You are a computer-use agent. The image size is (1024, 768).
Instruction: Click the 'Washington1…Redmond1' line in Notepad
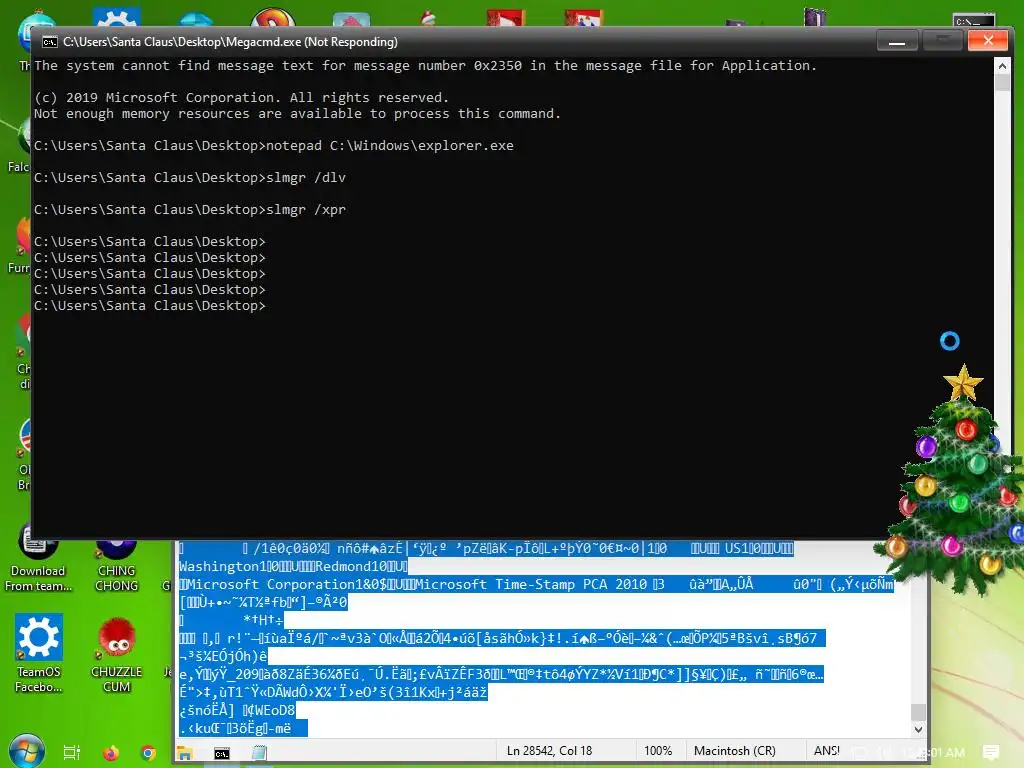tap(293, 566)
